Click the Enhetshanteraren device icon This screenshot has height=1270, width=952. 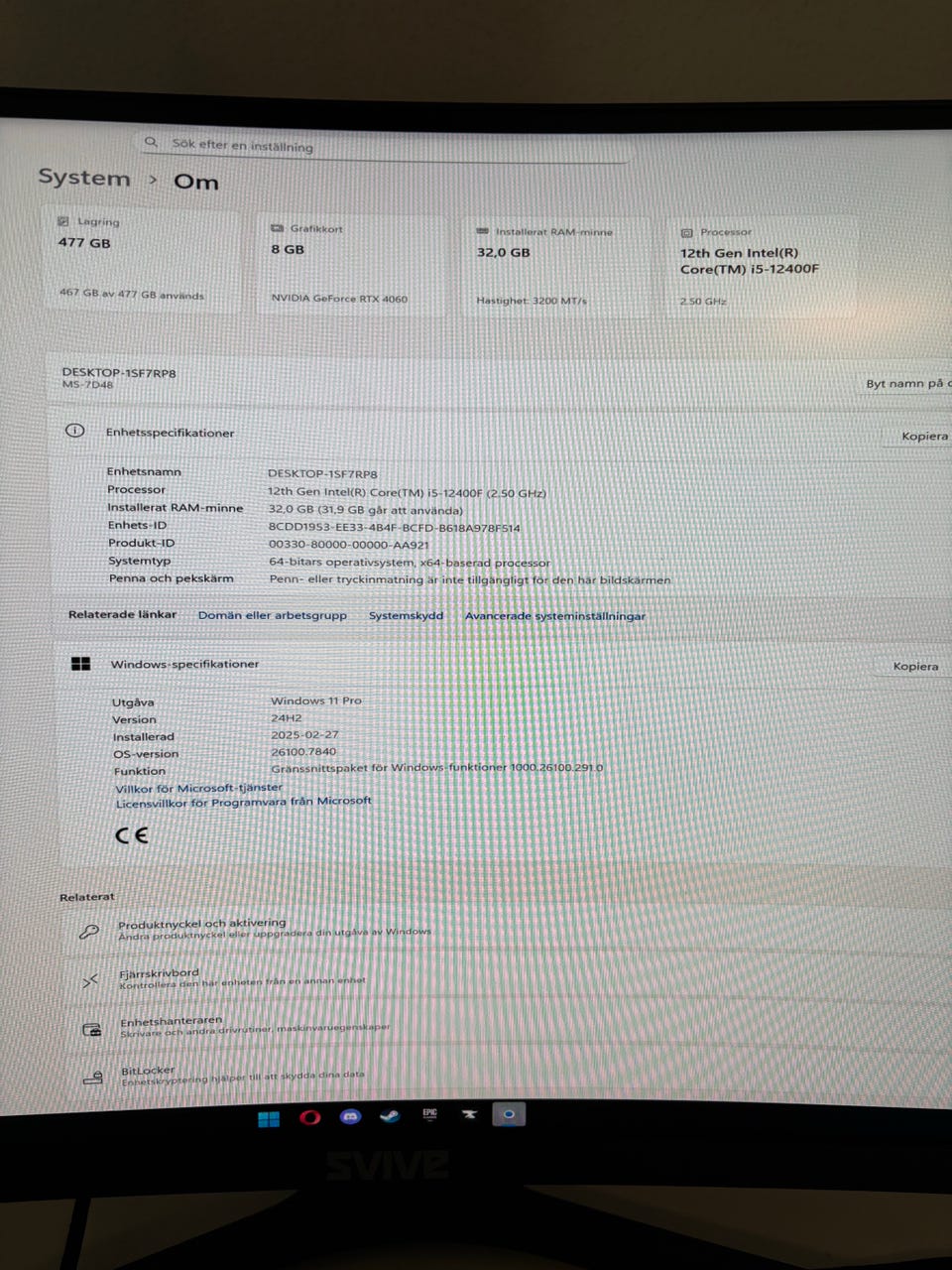point(92,1029)
